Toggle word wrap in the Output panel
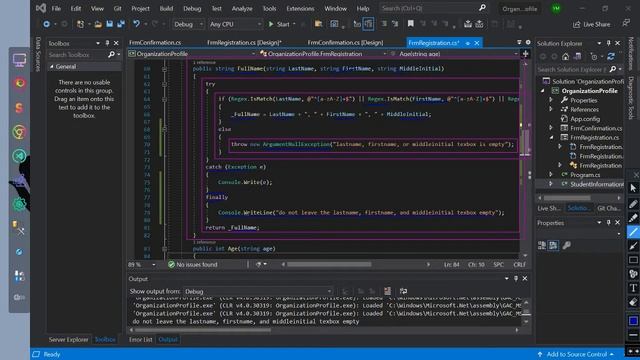This screenshot has height=360, width=640. tap(403, 291)
